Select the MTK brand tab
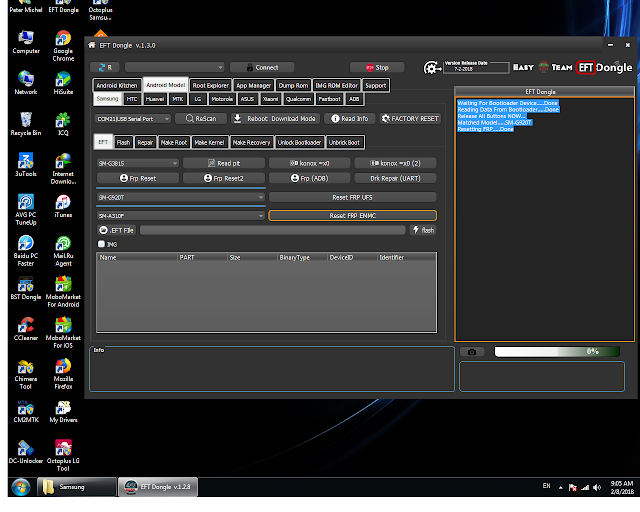 coord(178,99)
